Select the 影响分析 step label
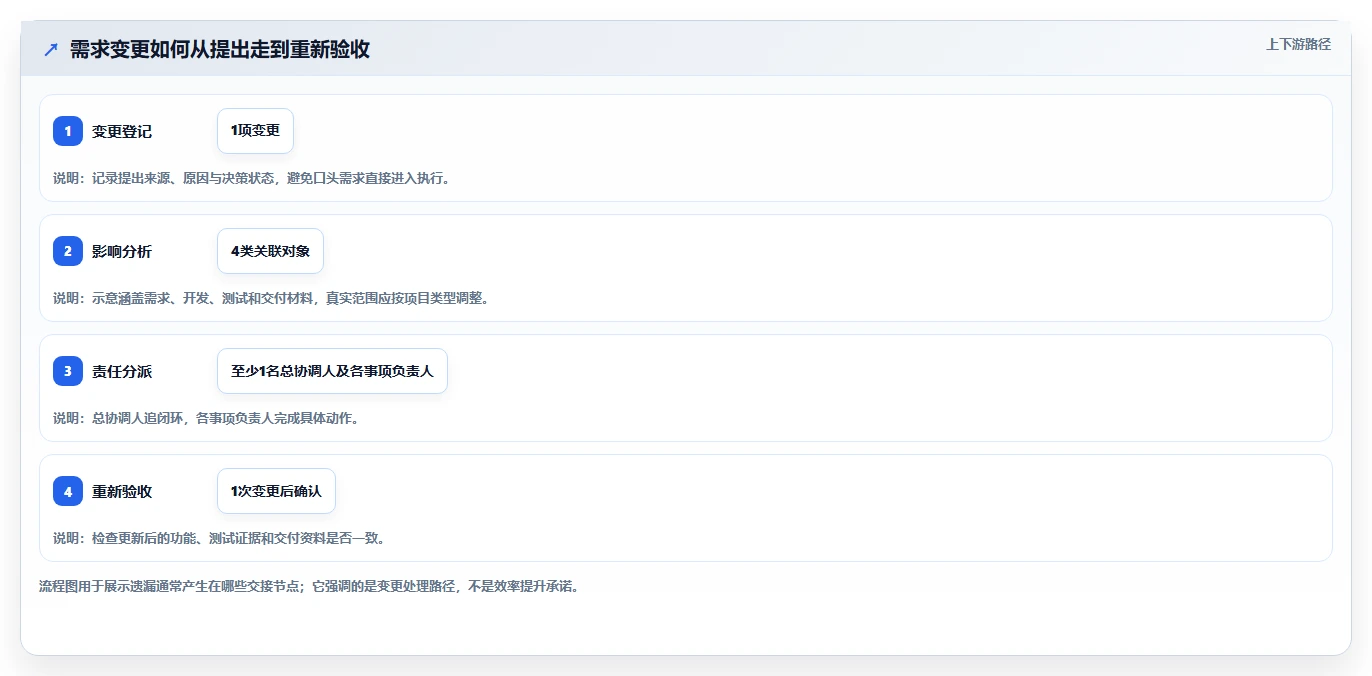Viewport: 1372px width, 676px height. (x=122, y=251)
